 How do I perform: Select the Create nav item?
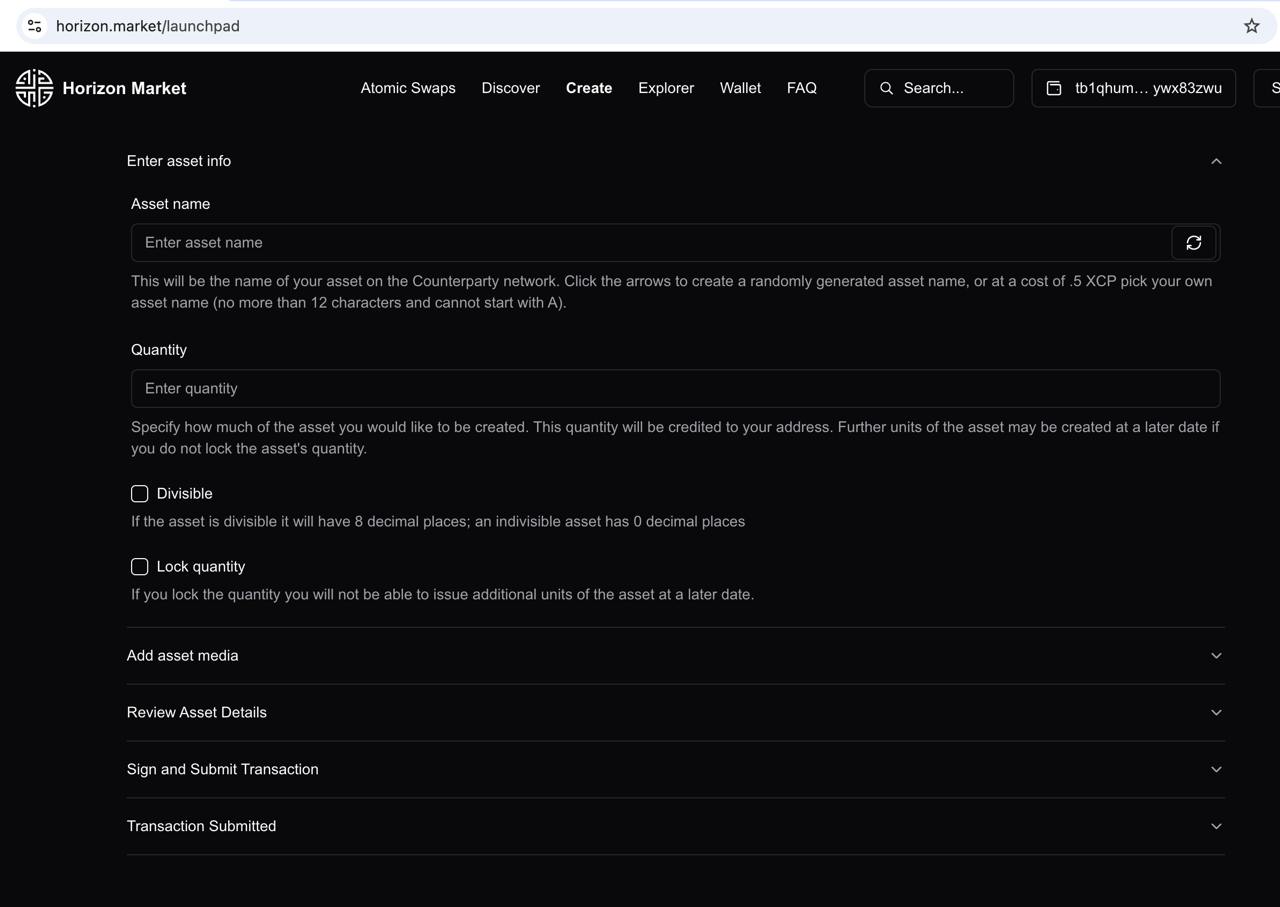[x=589, y=88]
